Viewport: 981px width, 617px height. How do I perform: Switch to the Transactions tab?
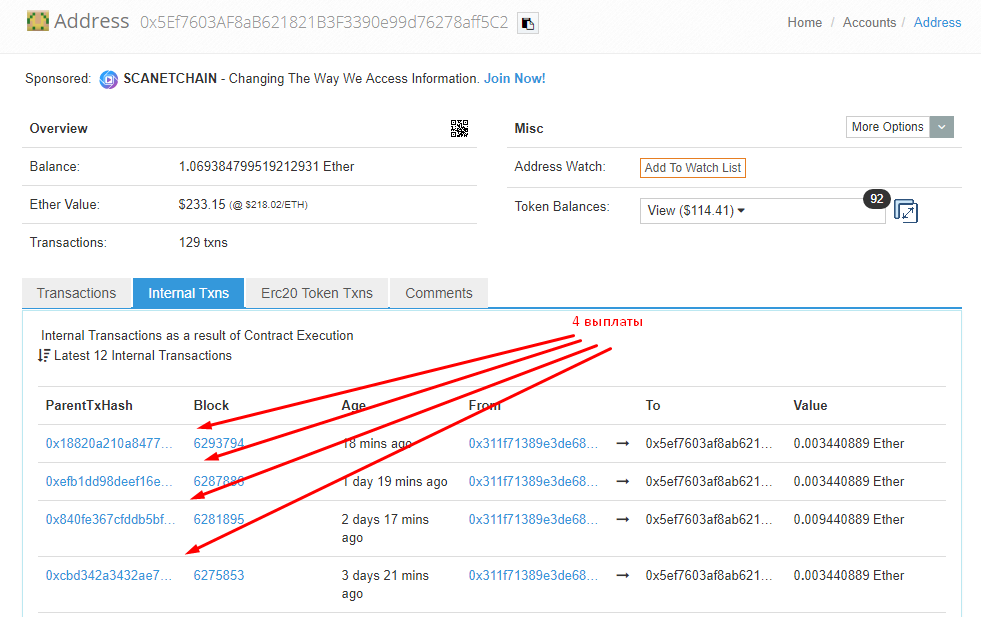tap(77, 293)
